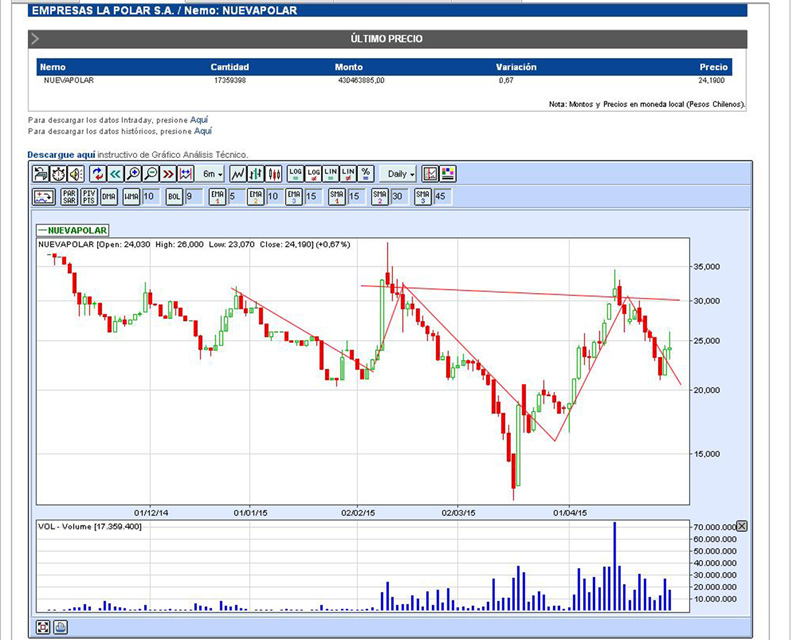Click the Cantidad column header
This screenshot has height=640, width=800.
(230, 67)
